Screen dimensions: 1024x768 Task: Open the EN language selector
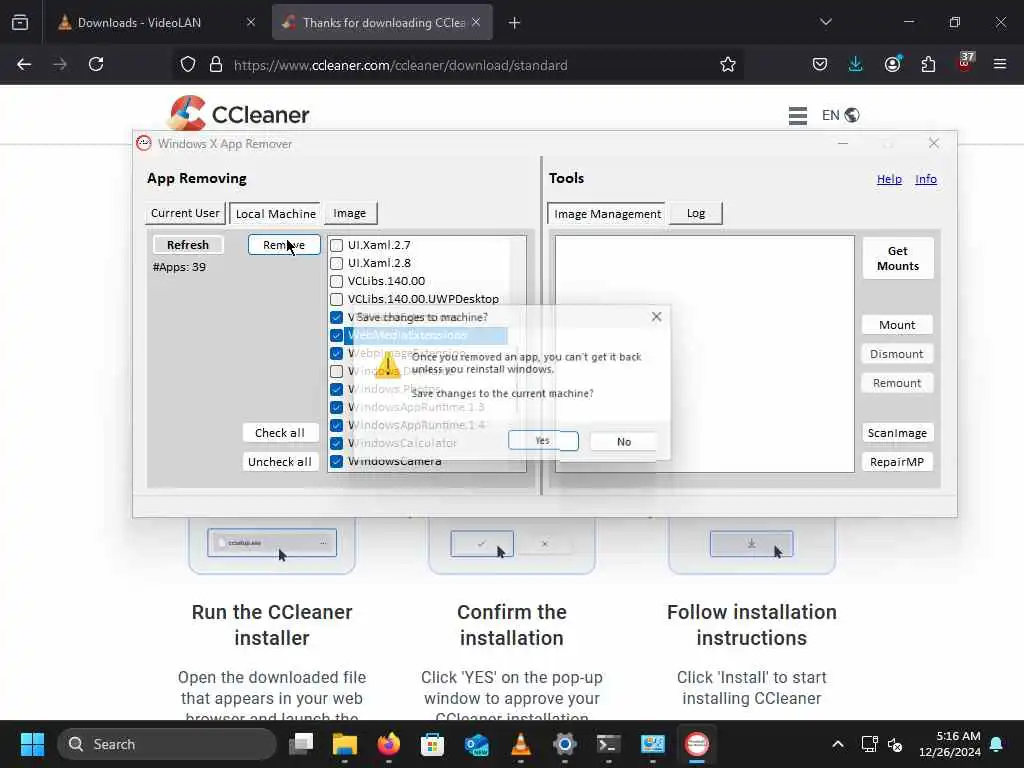(x=840, y=116)
